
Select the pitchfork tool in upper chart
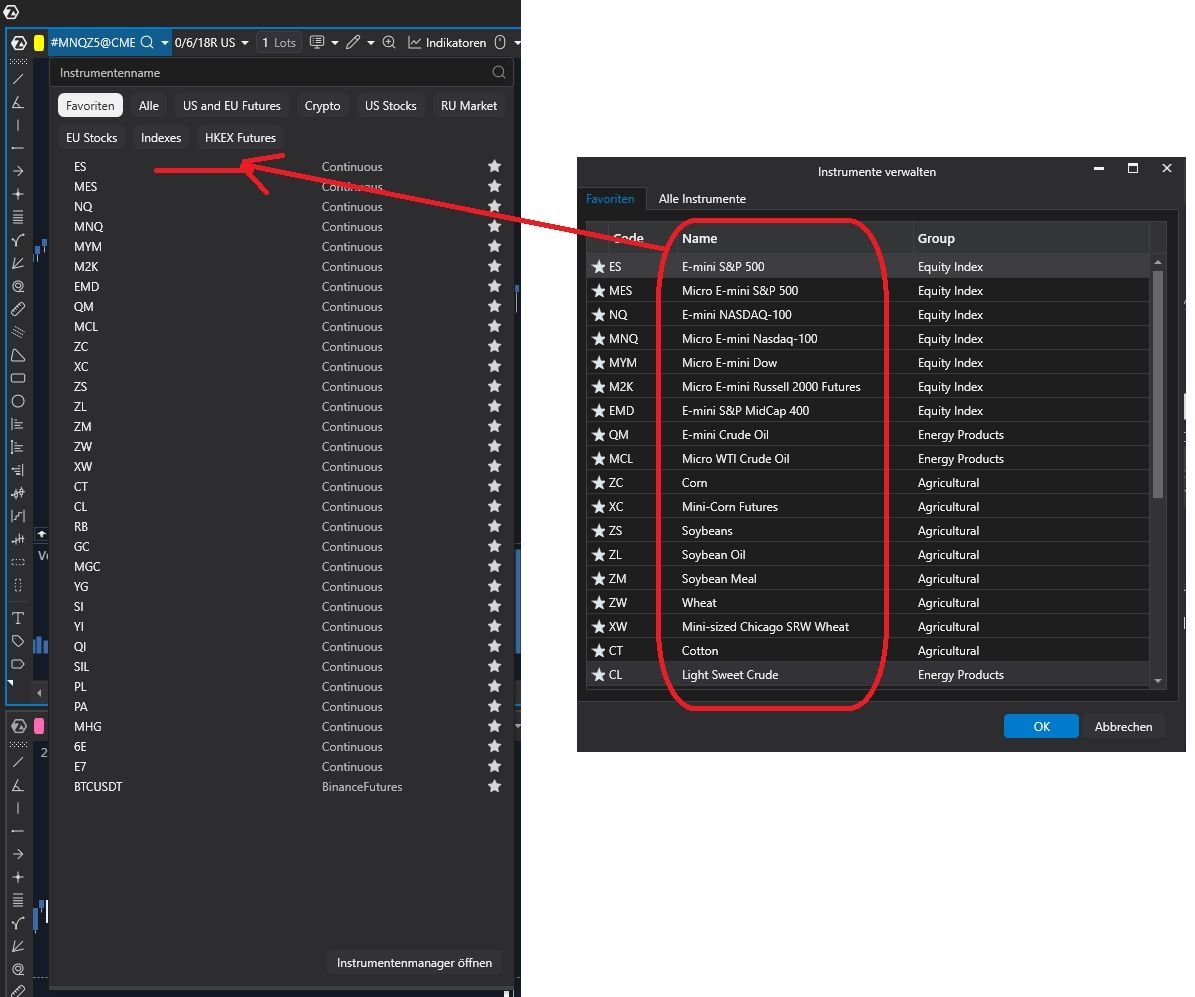pyautogui.click(x=18, y=240)
